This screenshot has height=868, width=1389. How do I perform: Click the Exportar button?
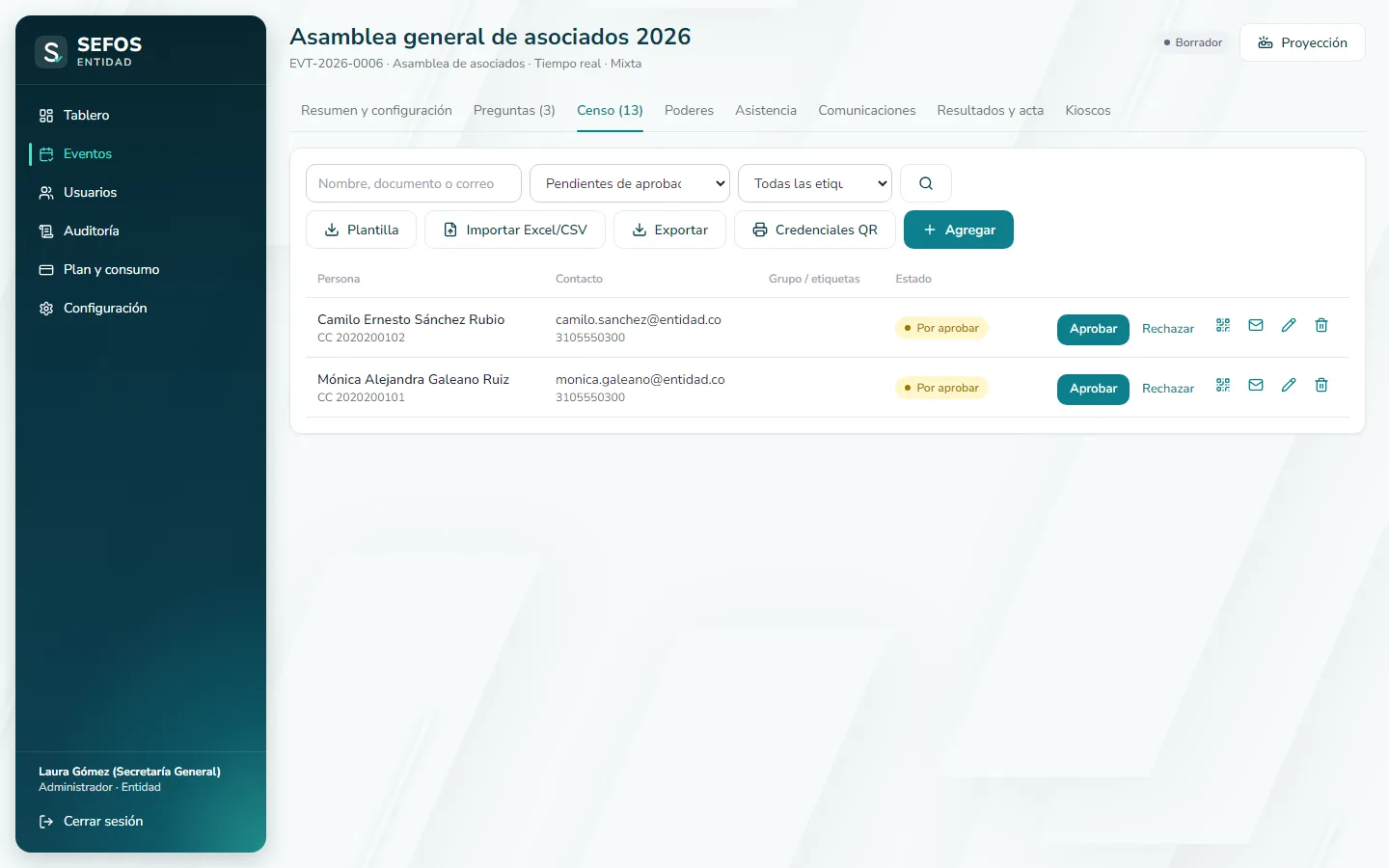(669, 230)
